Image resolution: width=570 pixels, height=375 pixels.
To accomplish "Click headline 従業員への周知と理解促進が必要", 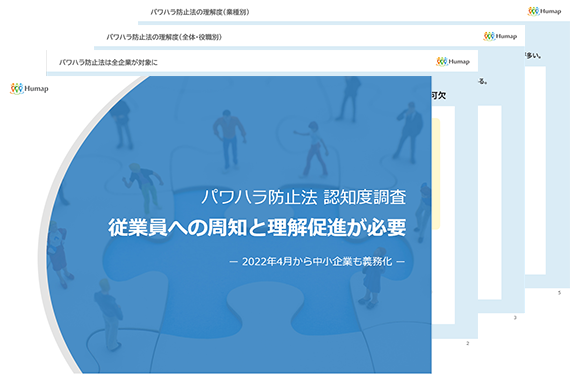I will [x=257, y=228].
